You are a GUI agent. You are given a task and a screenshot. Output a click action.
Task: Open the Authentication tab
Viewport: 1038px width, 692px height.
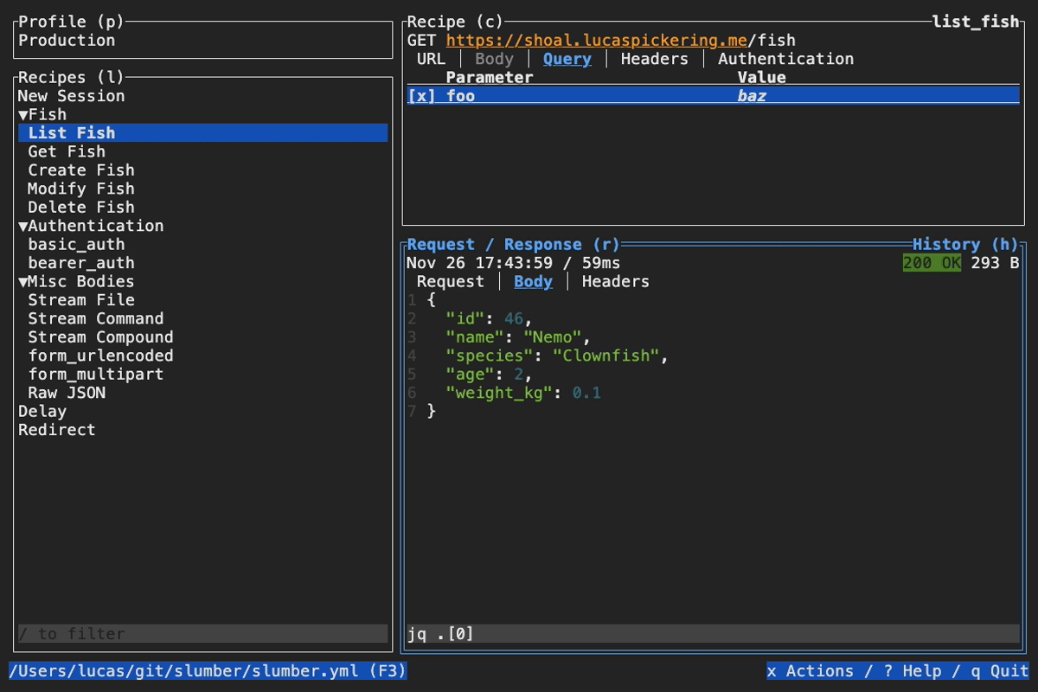pos(785,59)
